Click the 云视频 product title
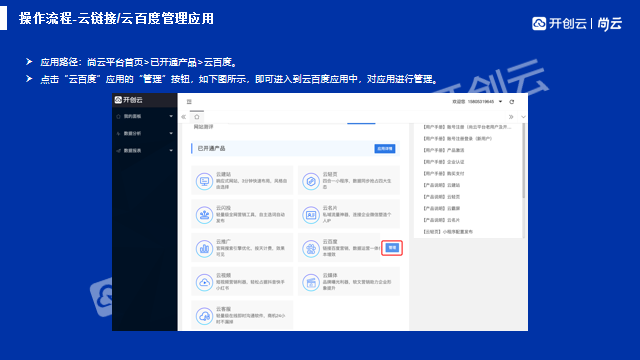The height and width of the screenshot is (360, 640). [223, 276]
